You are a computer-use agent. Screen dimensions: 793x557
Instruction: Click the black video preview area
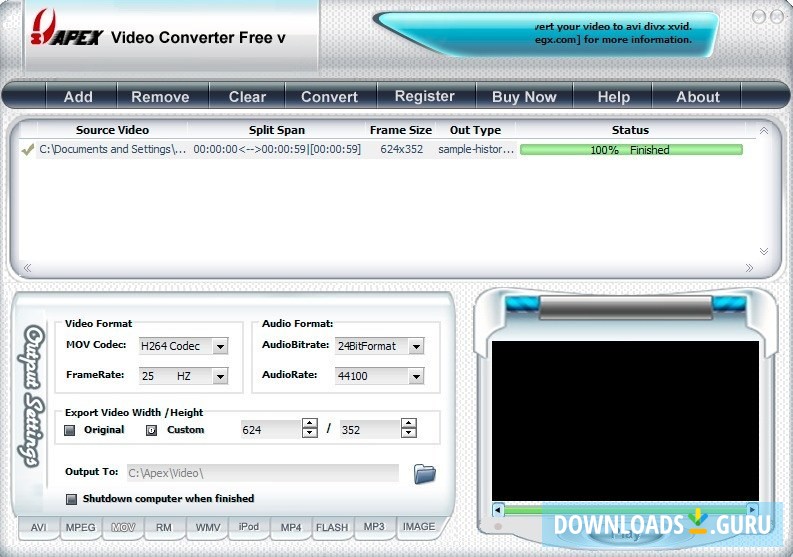[x=625, y=420]
